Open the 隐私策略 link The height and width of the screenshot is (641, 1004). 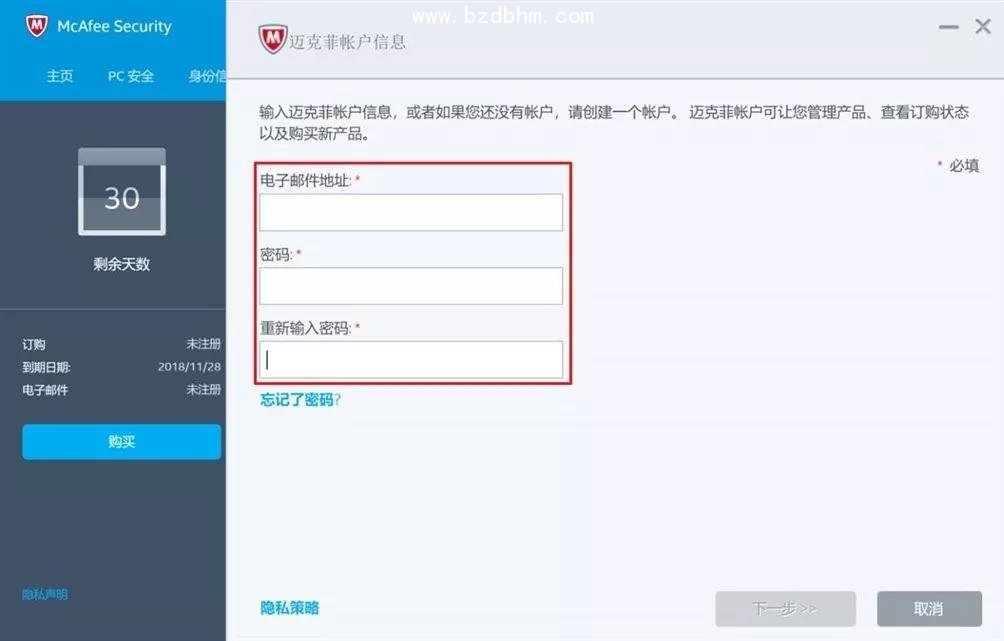pos(289,608)
